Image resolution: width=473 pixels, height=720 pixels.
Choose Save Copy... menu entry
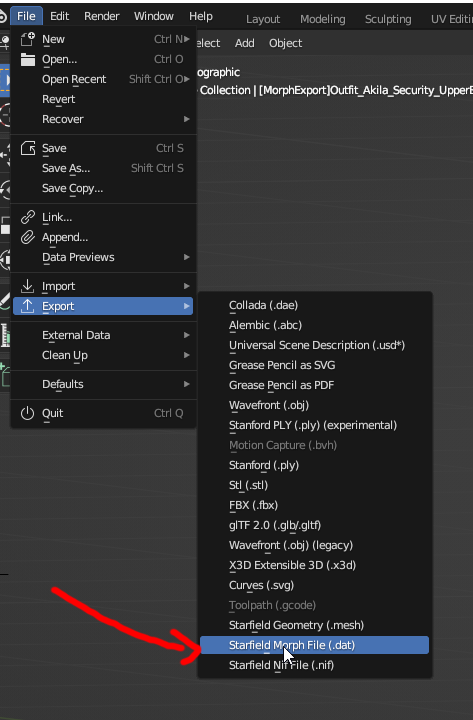click(x=103, y=188)
